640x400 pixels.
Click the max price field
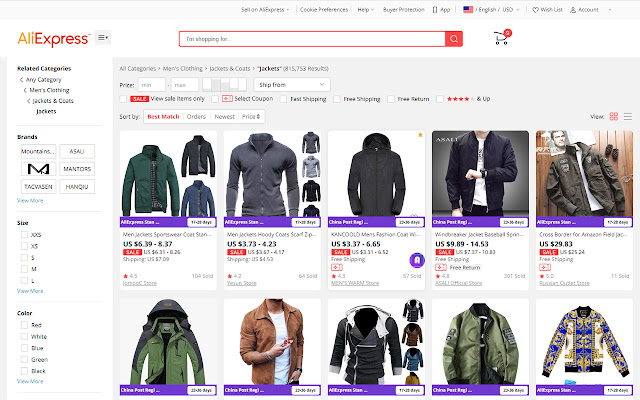(185, 85)
